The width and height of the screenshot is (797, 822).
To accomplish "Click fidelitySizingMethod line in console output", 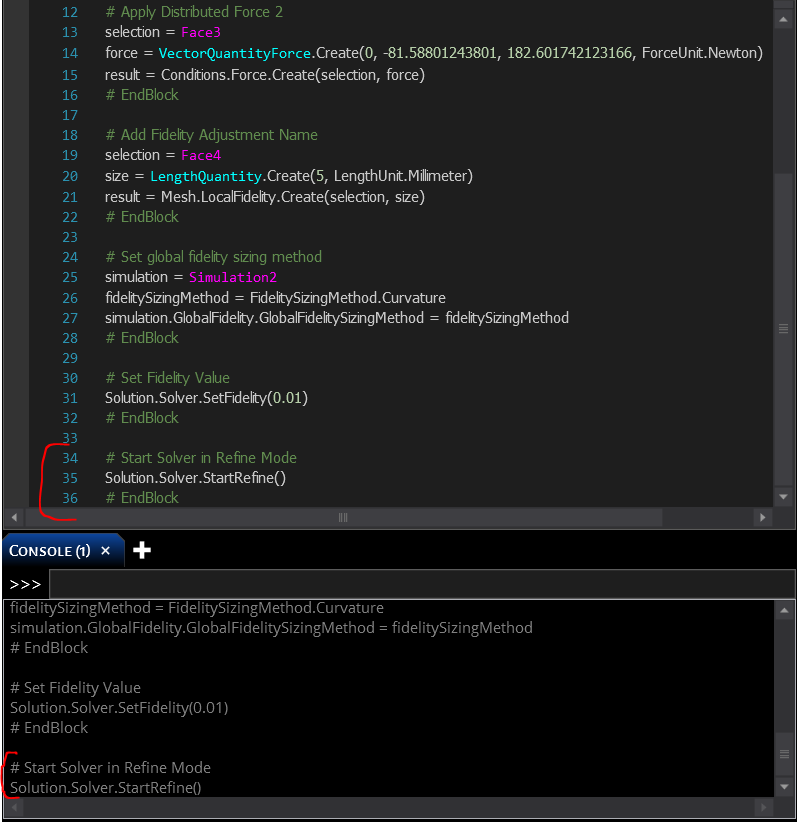I will pos(197,608).
